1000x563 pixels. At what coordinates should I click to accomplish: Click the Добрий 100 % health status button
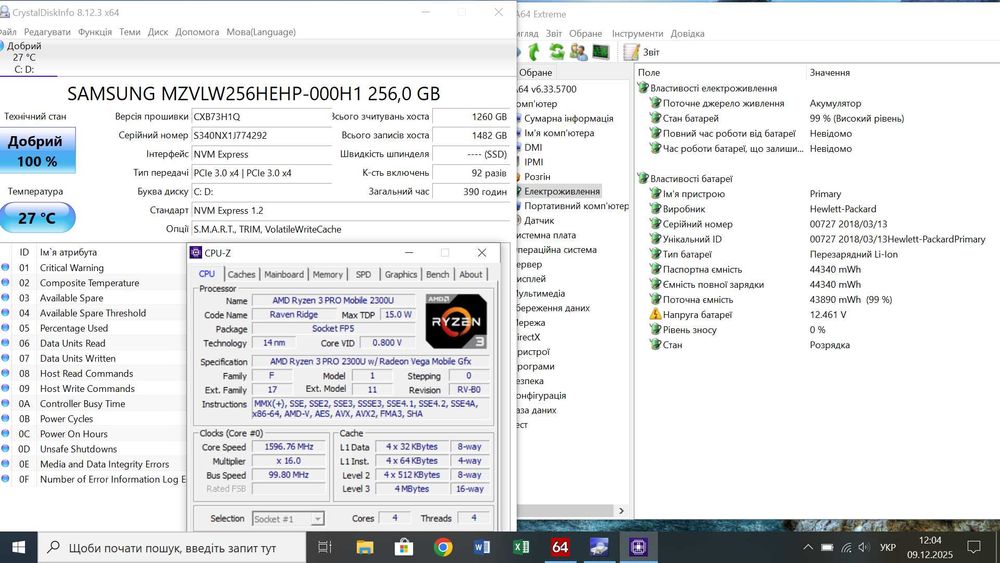pyautogui.click(x=37, y=150)
